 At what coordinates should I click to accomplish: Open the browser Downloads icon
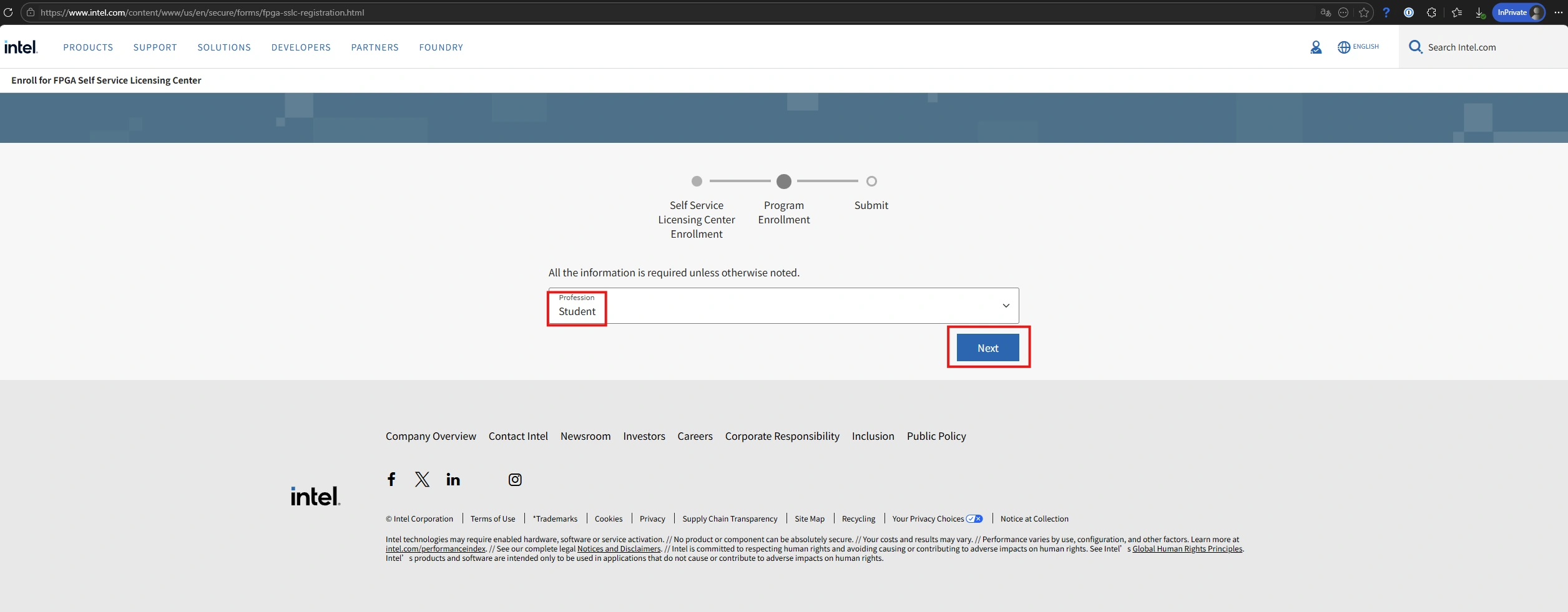point(1479,12)
